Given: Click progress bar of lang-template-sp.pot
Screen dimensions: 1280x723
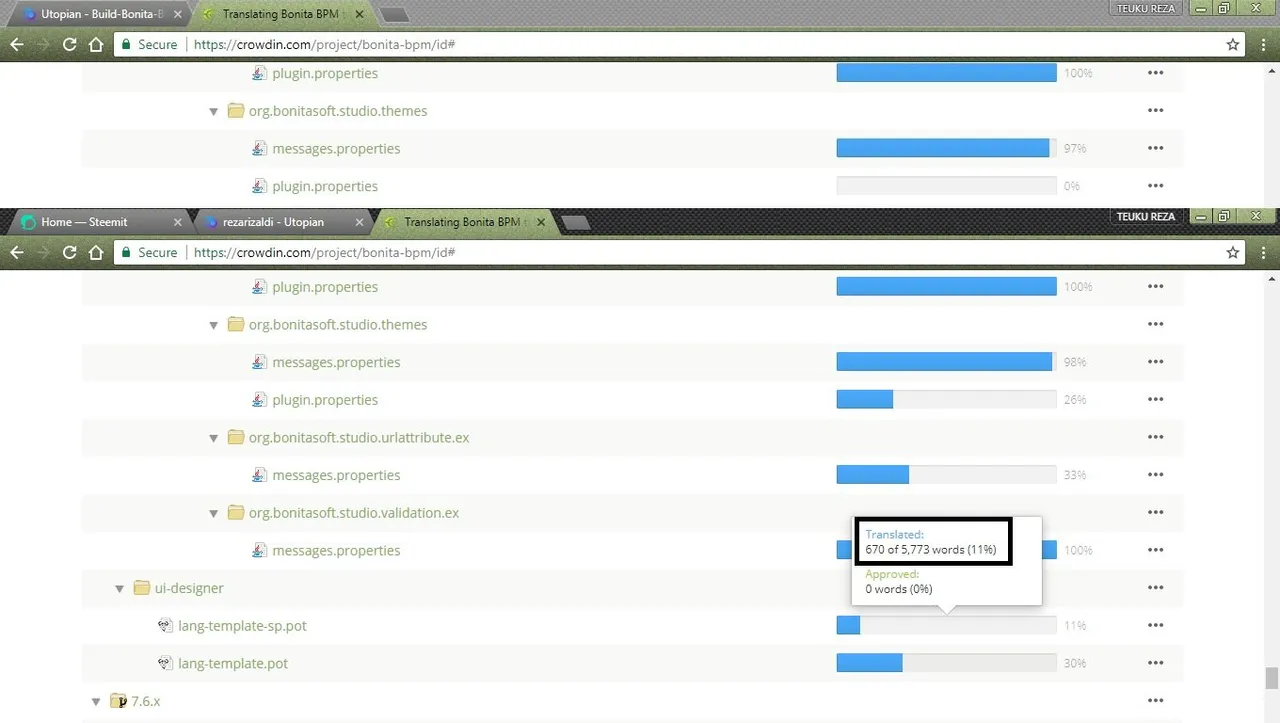Looking at the screenshot, I should tap(946, 625).
